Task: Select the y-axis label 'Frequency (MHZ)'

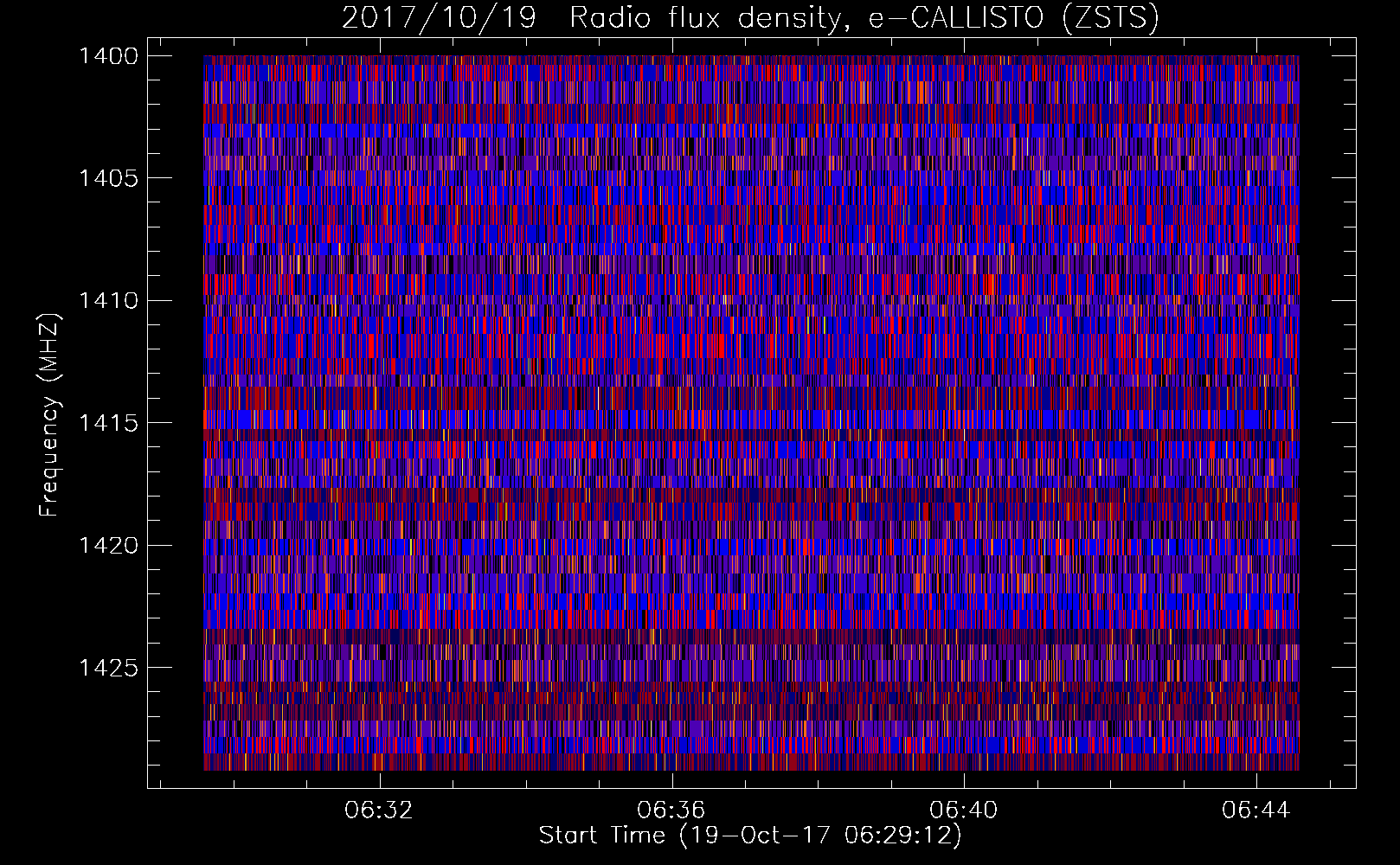Action: (49, 415)
